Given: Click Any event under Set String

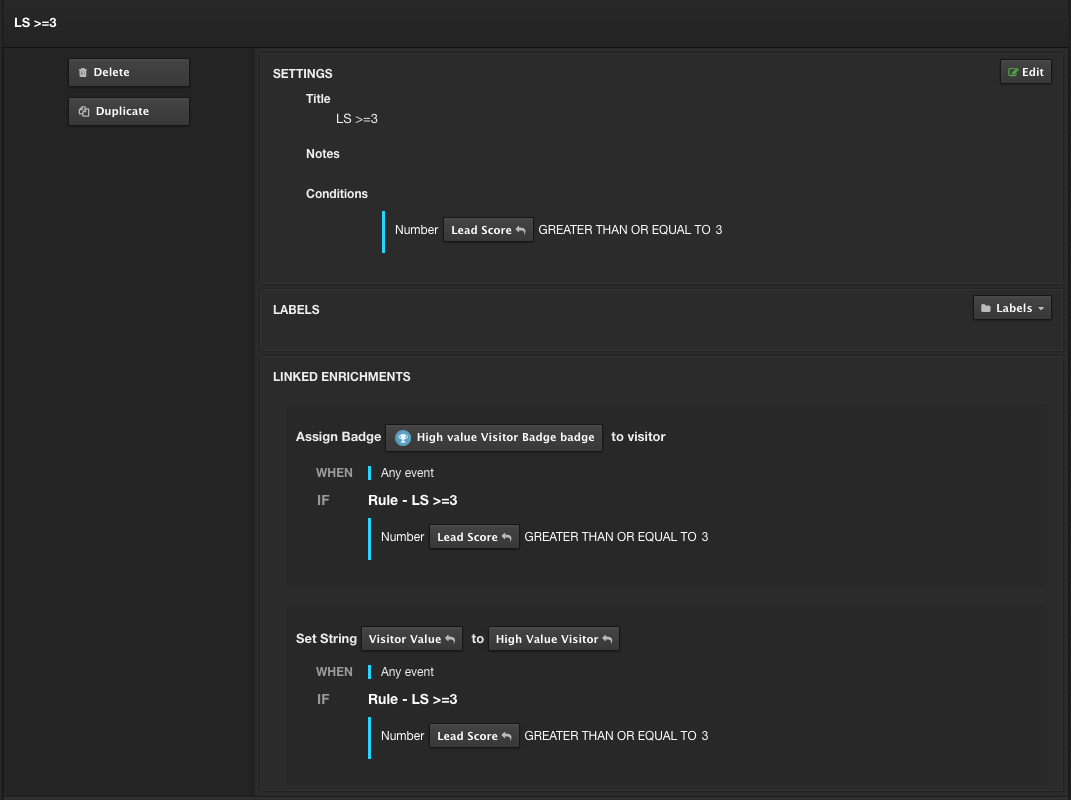Looking at the screenshot, I should tap(407, 672).
